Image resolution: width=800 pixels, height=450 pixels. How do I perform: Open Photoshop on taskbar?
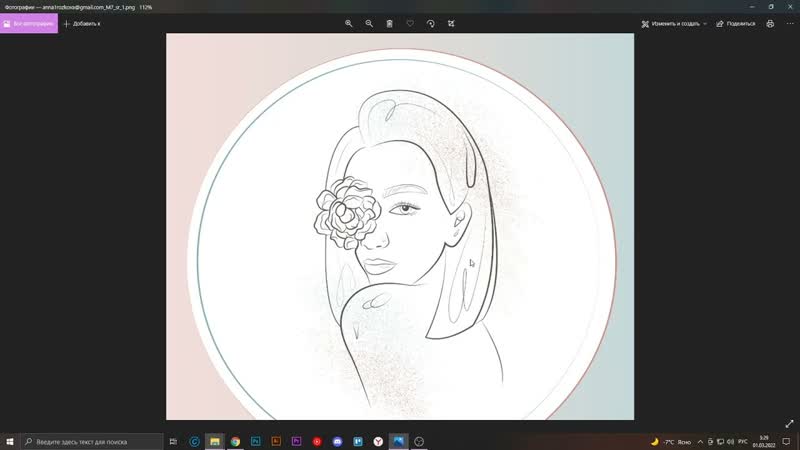256,441
